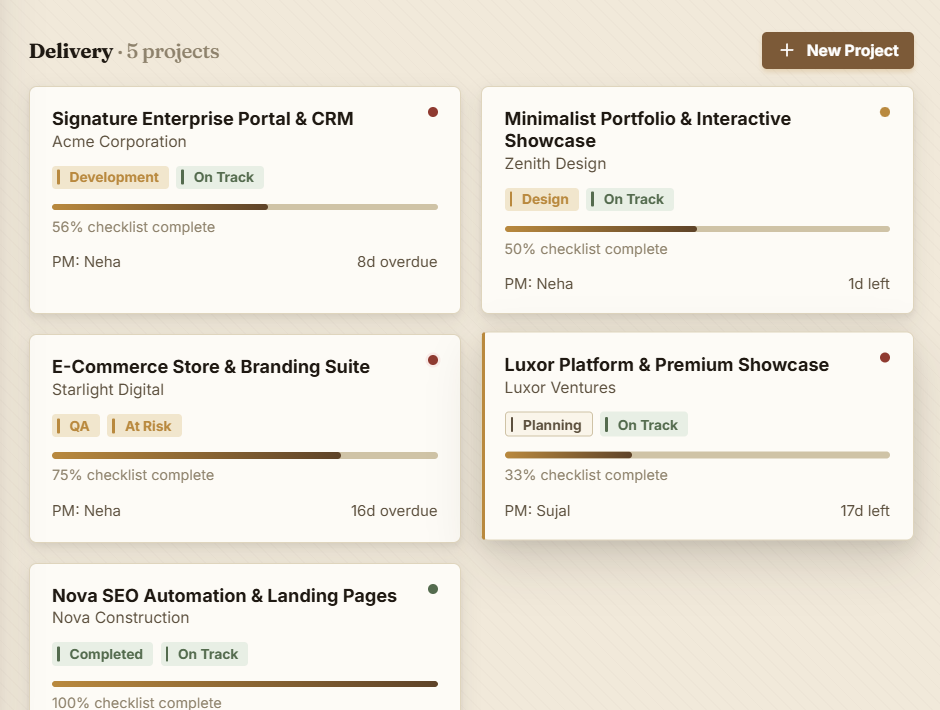The width and height of the screenshot is (940, 710).
Task: Click the plus icon in New Project
Action: 787,50
